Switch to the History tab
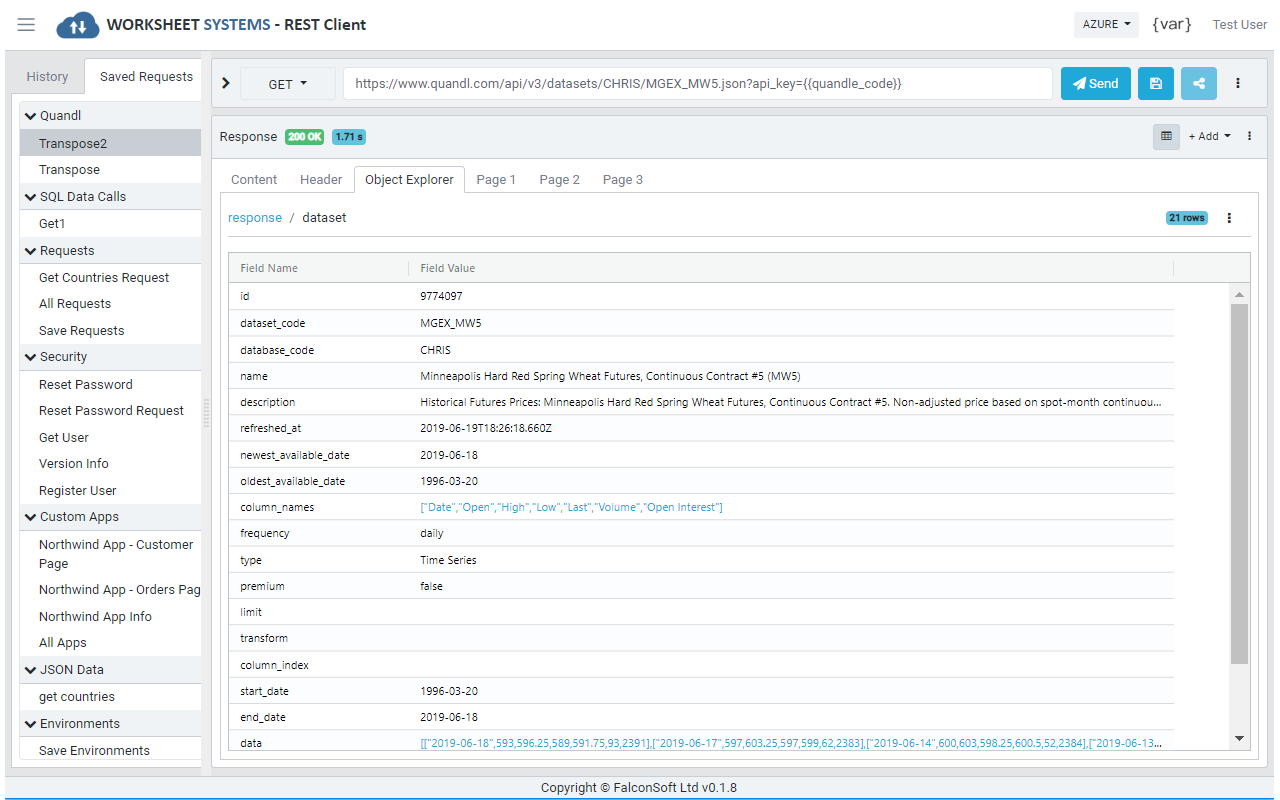1280x800 pixels. [x=47, y=76]
